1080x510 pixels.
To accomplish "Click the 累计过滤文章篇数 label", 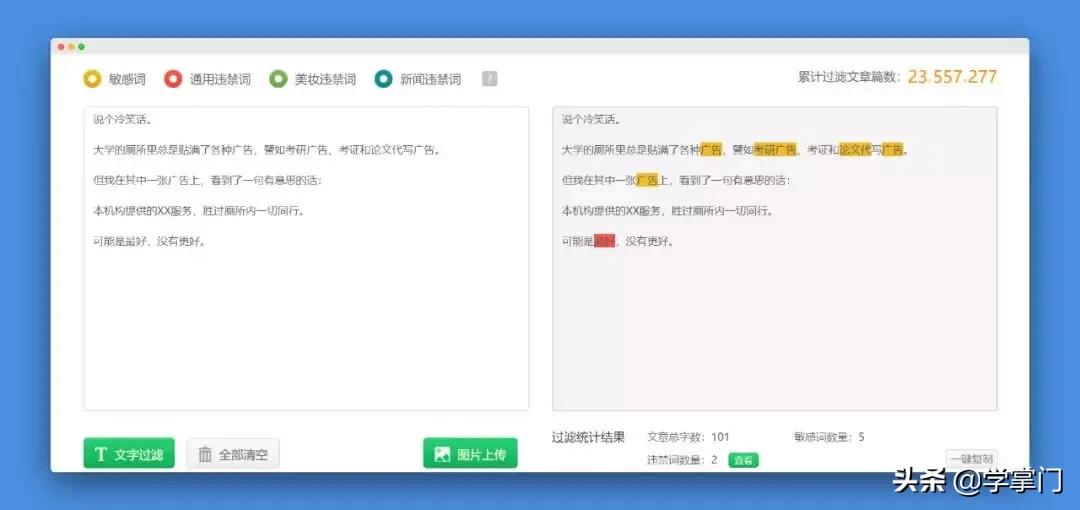I will (x=849, y=77).
